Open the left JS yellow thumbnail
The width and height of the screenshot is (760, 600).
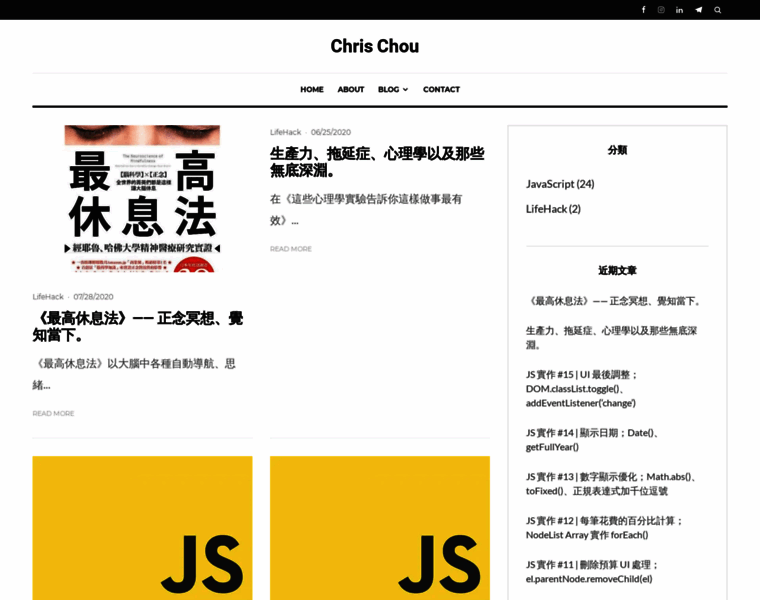click(142, 528)
